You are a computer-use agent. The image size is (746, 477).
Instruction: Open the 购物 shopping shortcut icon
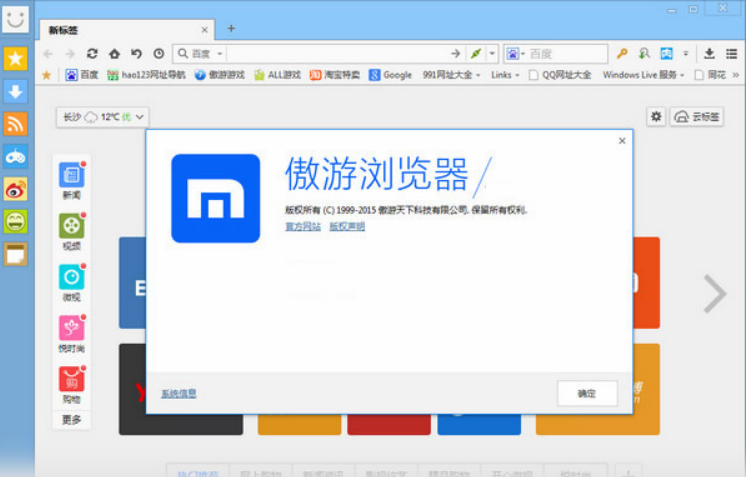71,379
